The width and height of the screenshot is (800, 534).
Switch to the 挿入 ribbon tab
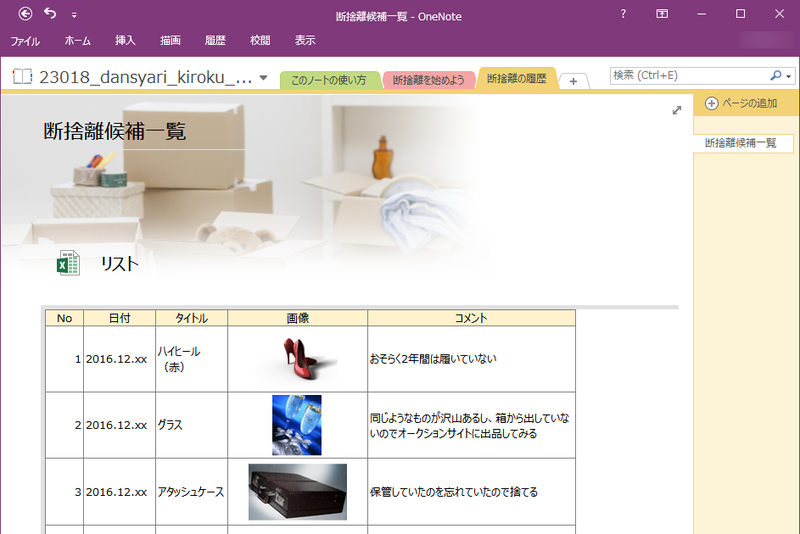125,40
